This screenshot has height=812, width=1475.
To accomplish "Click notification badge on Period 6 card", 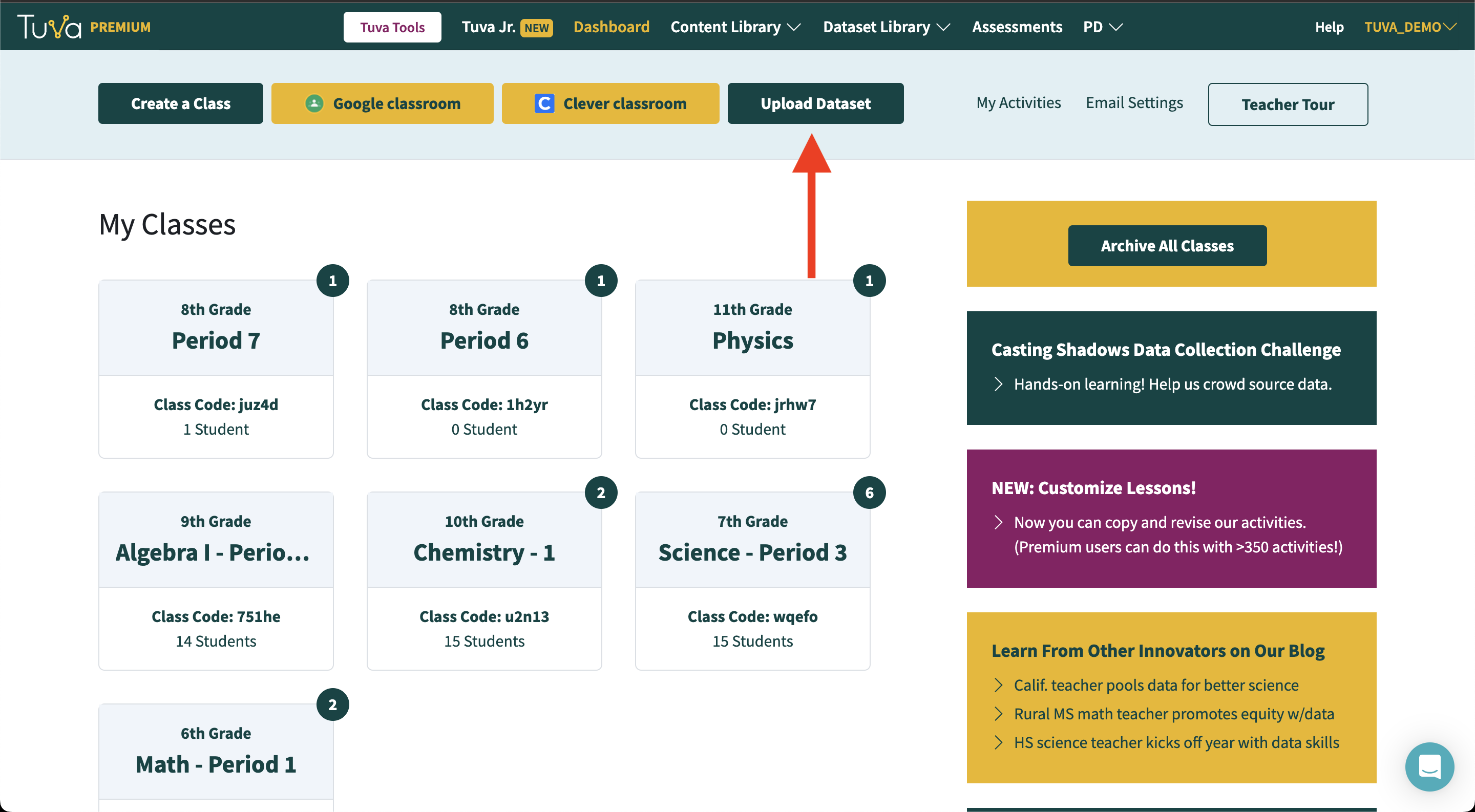I will [x=601, y=281].
